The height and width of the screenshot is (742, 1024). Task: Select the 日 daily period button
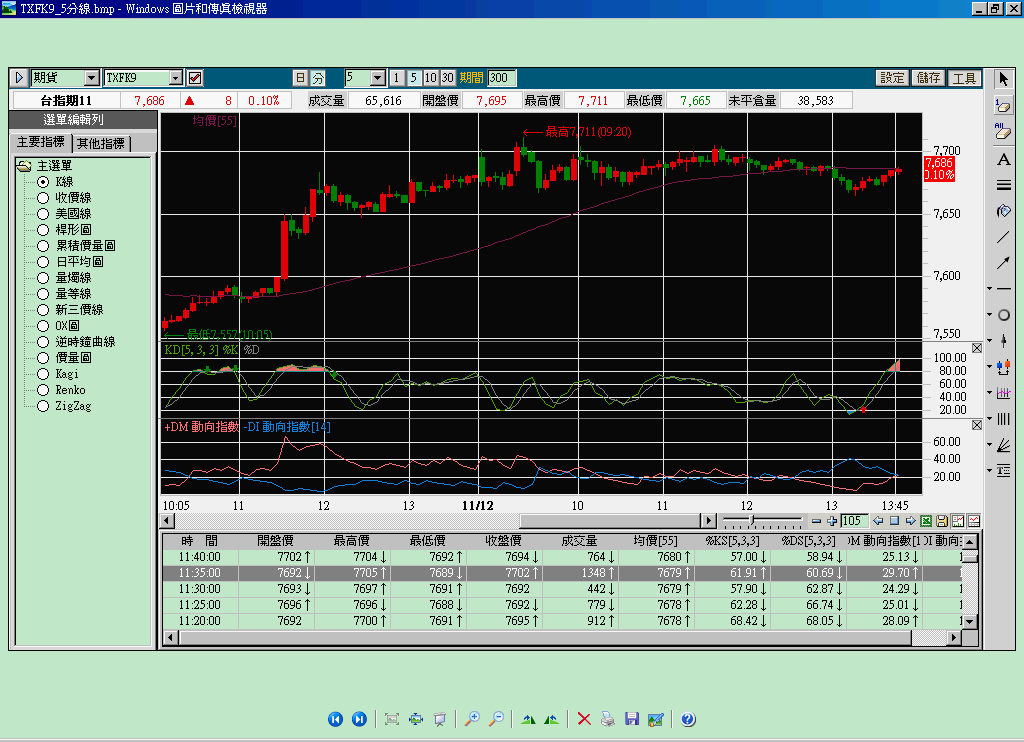pyautogui.click(x=300, y=78)
